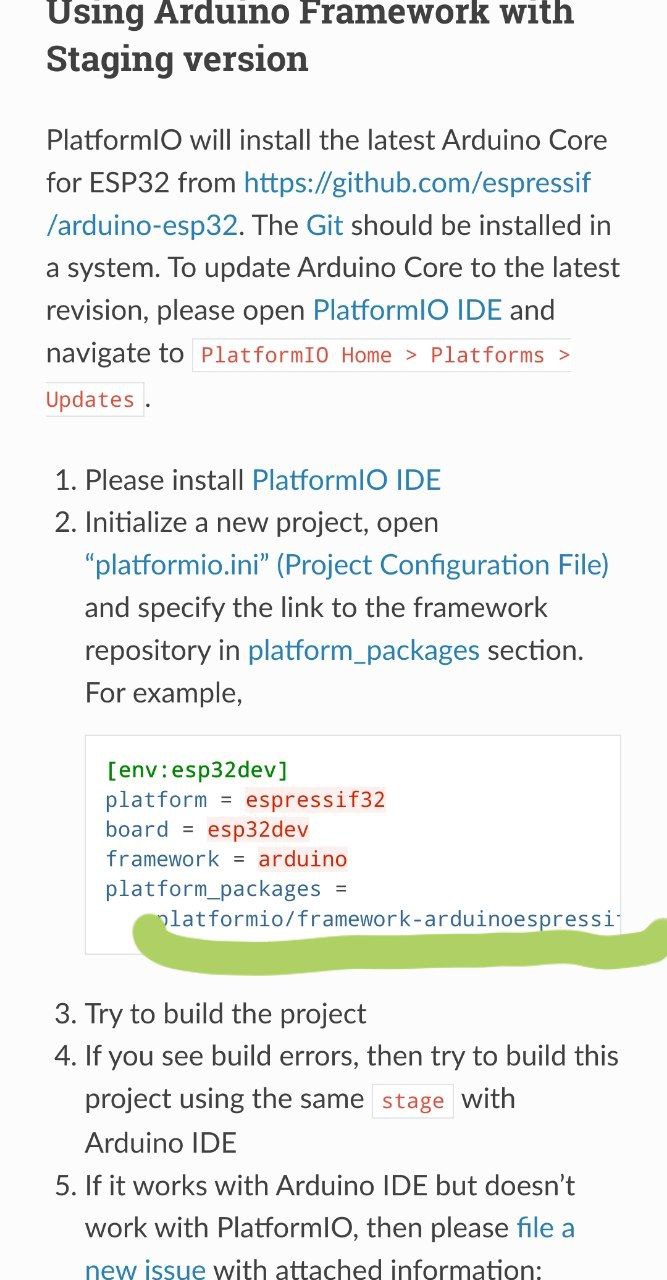Click the 'stage' inline code label

click(412, 1101)
